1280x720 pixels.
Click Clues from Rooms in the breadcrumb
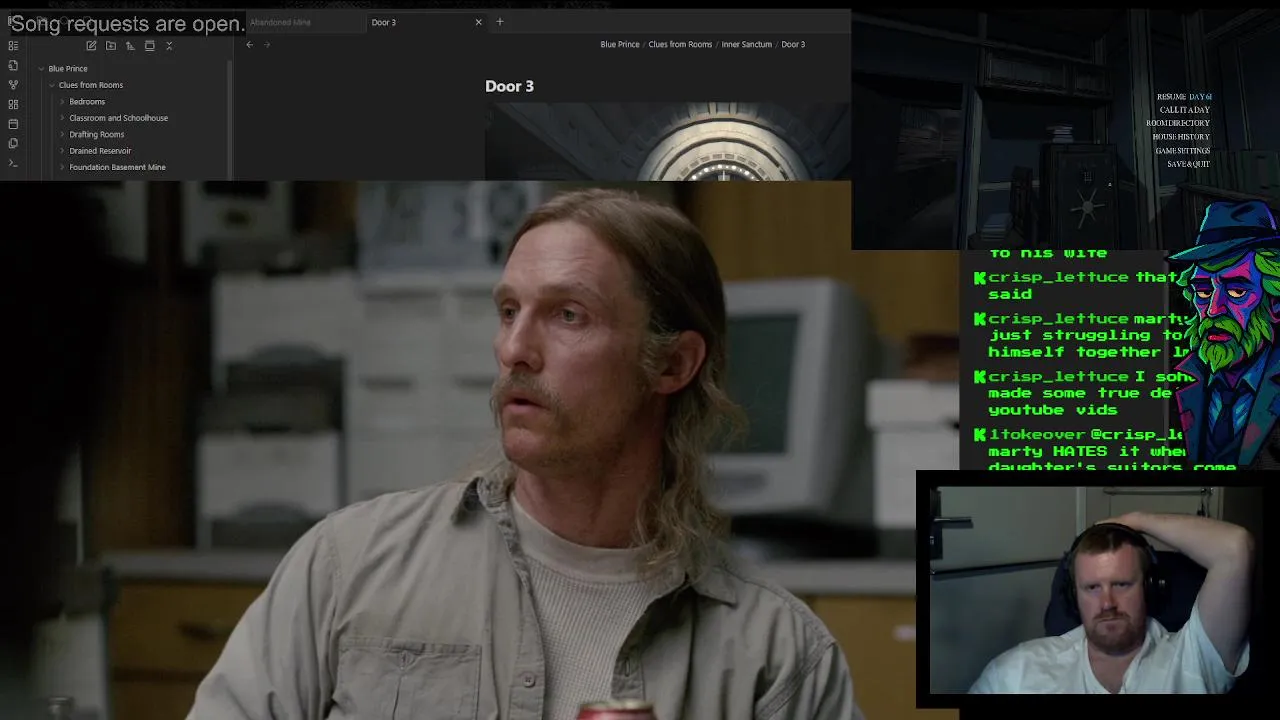pos(680,44)
